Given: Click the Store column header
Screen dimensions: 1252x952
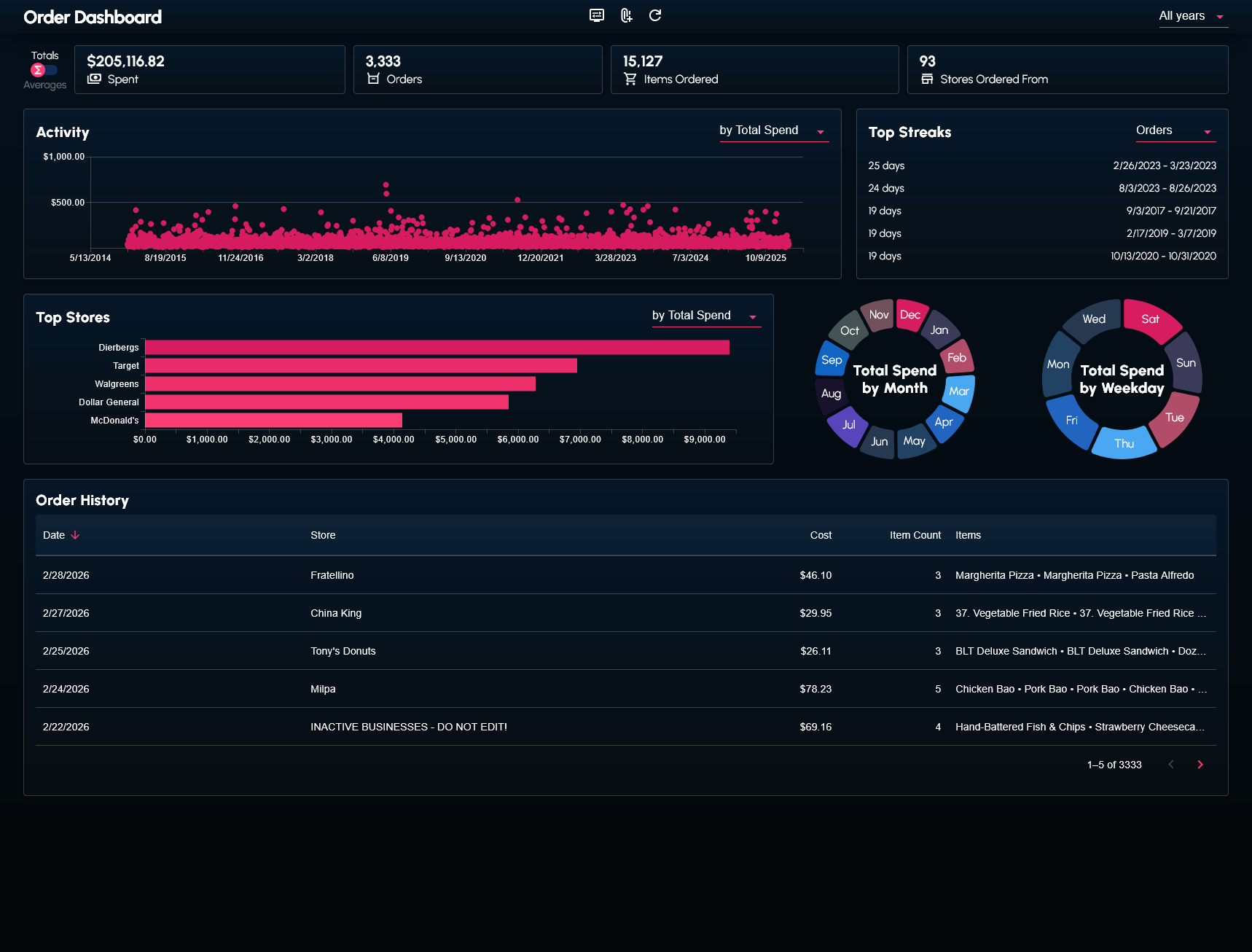Looking at the screenshot, I should pyautogui.click(x=323, y=535).
